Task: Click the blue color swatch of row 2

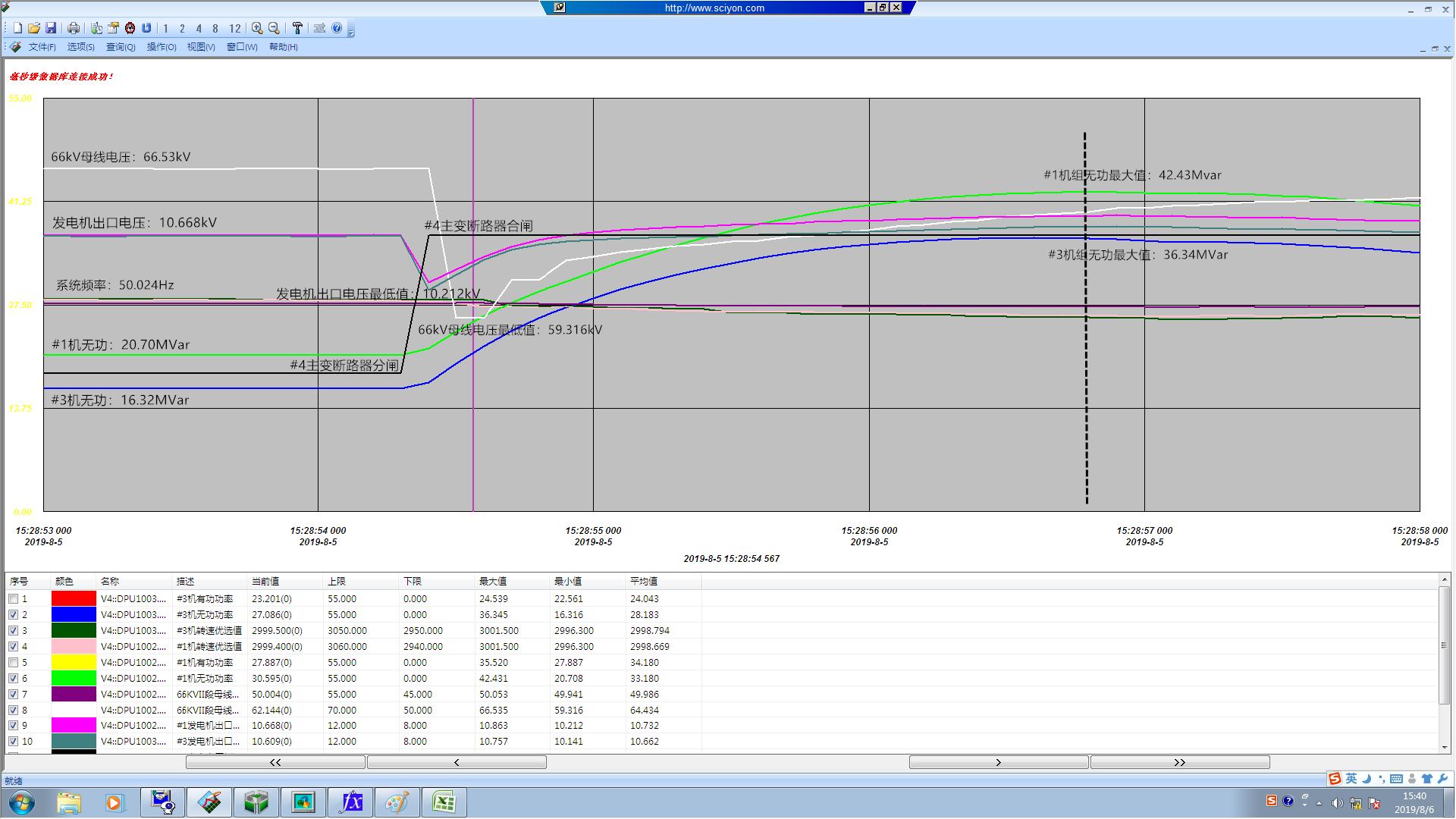Action: coord(74,615)
